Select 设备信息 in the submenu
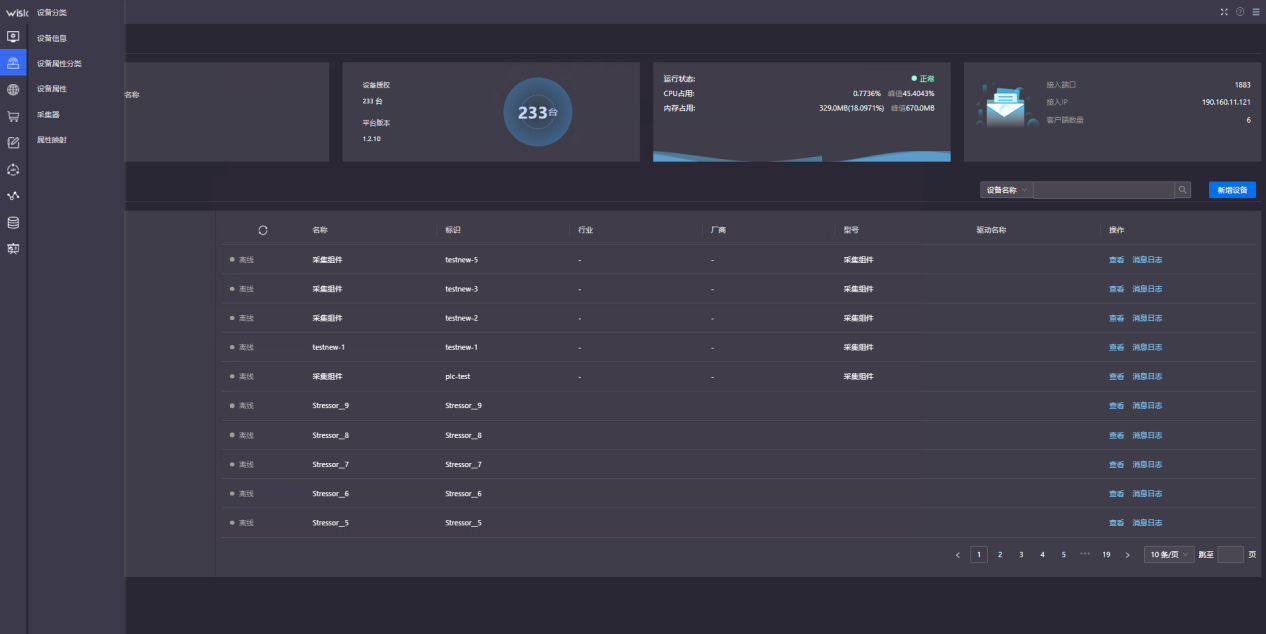Image resolution: width=1266 pixels, height=634 pixels. [52, 38]
